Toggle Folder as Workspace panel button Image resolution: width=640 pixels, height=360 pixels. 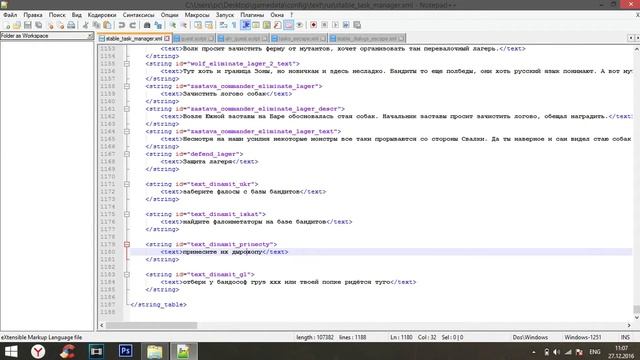pos(289,25)
